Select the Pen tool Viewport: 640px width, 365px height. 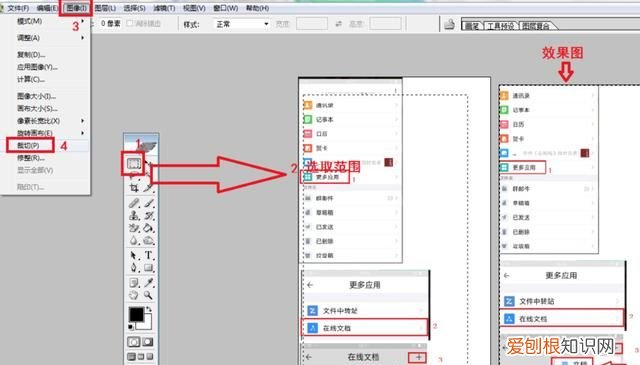tap(134, 268)
